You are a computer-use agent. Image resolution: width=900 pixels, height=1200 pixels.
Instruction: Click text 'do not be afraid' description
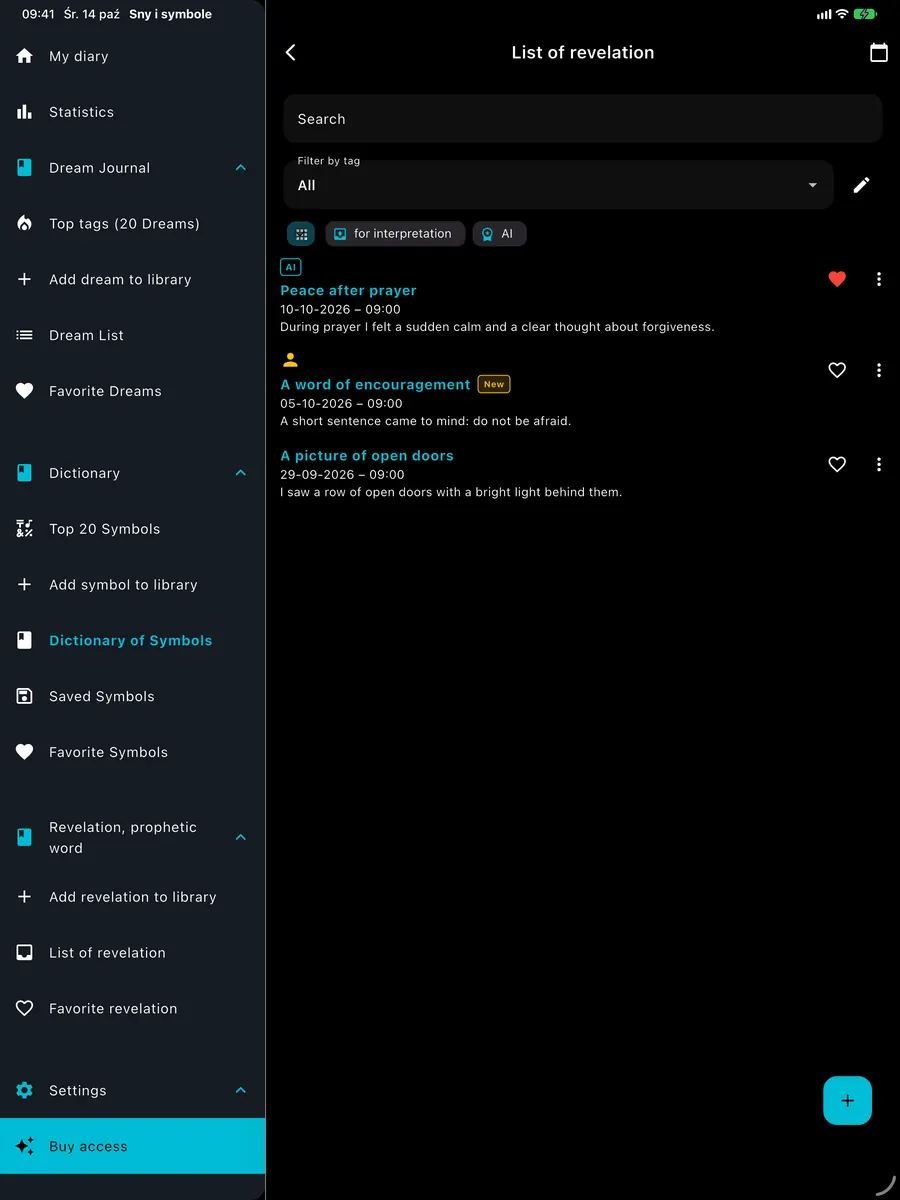tap(425, 421)
